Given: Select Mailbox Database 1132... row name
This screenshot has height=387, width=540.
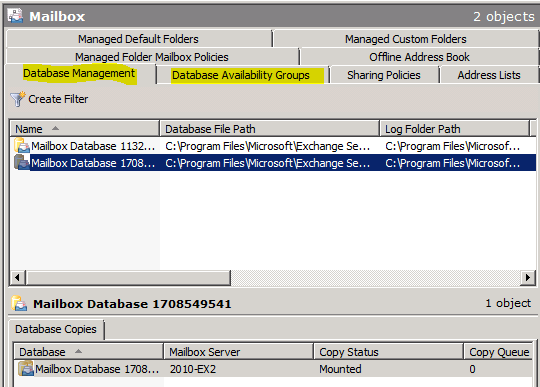Looking at the screenshot, I should tap(93, 146).
